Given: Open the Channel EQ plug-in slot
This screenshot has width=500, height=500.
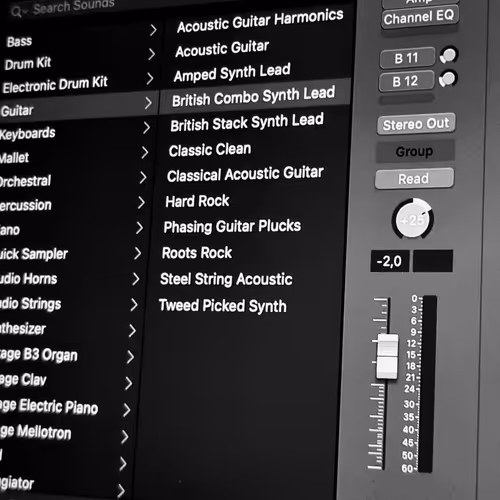Looking at the screenshot, I should [x=420, y=17].
